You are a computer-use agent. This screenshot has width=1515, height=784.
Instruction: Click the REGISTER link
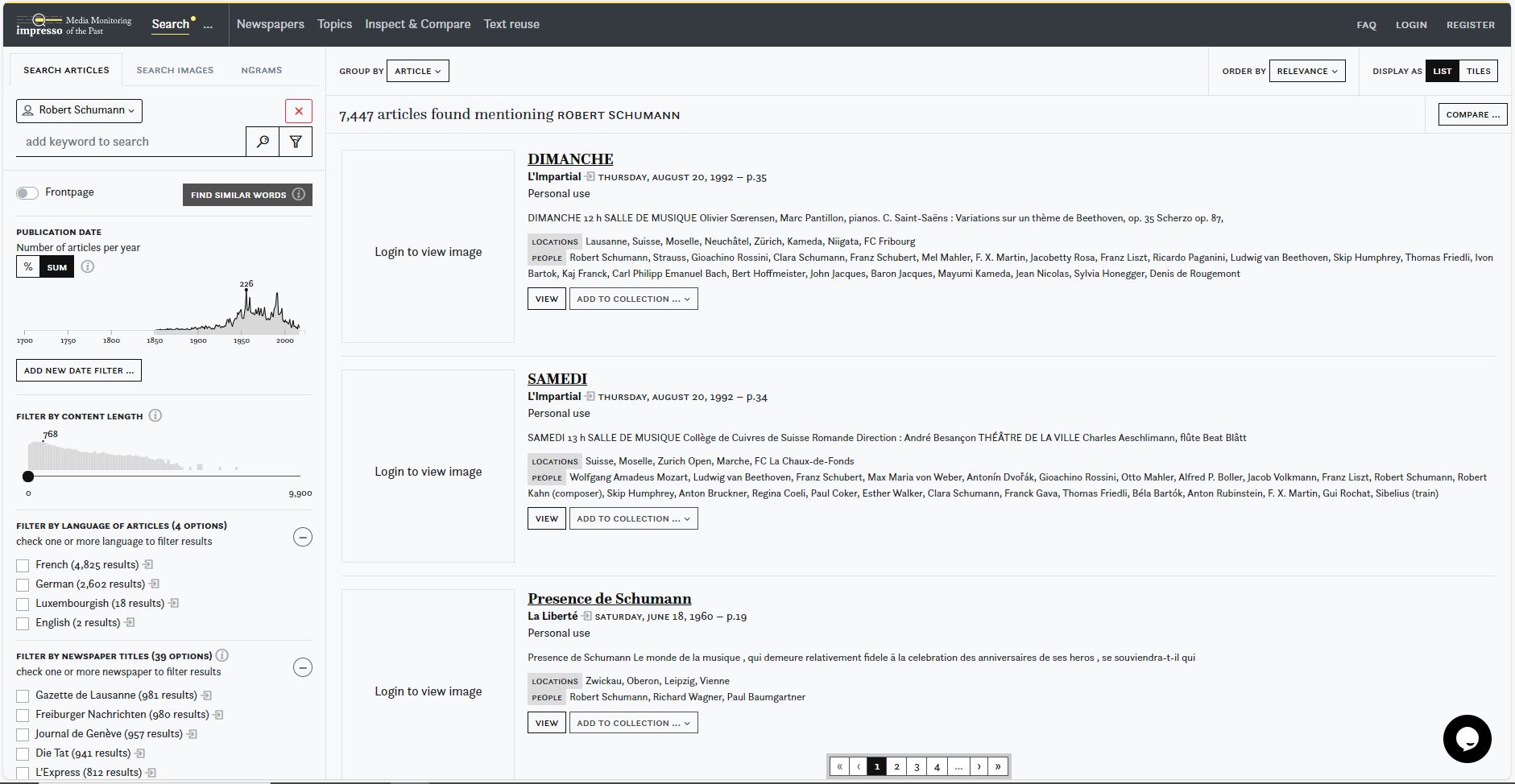(x=1470, y=25)
